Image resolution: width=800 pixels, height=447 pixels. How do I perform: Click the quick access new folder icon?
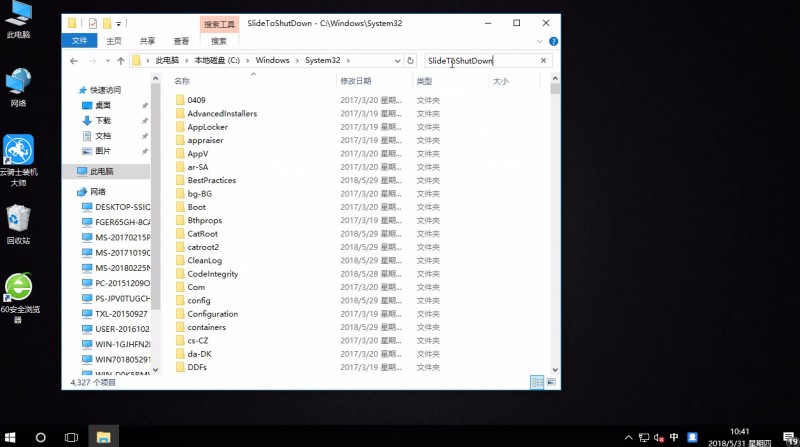tap(107, 23)
